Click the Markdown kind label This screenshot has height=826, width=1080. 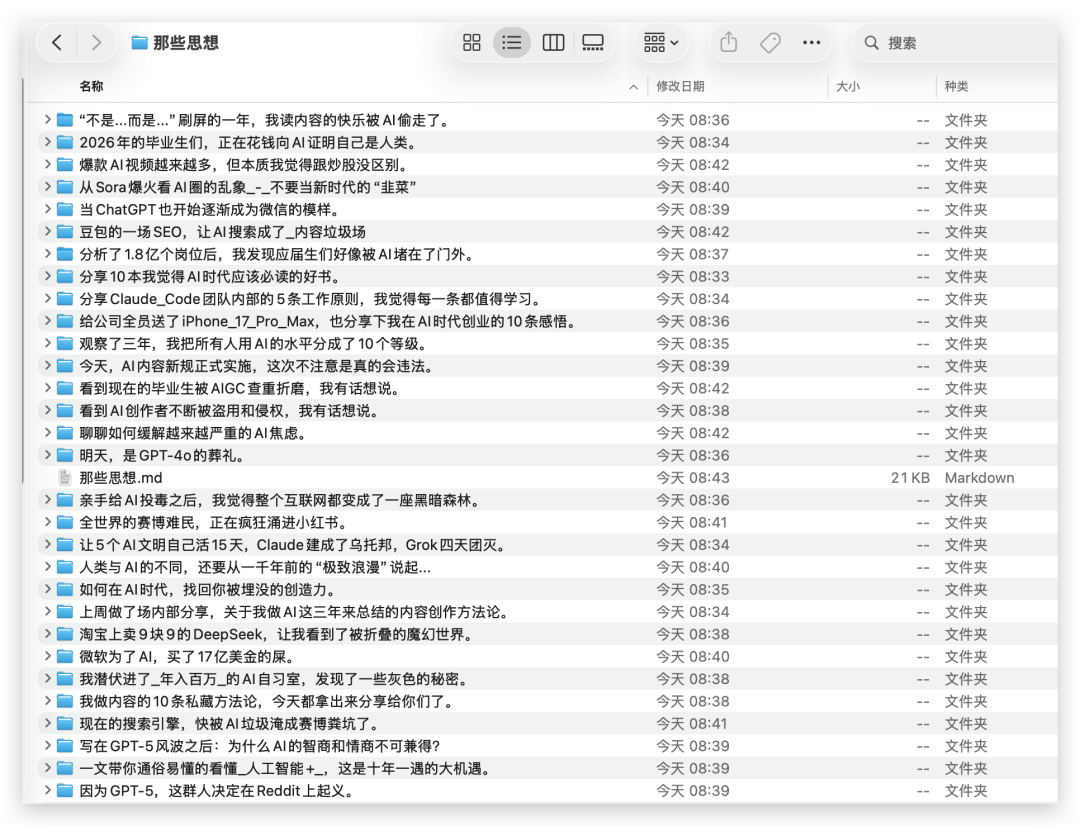[x=979, y=477]
